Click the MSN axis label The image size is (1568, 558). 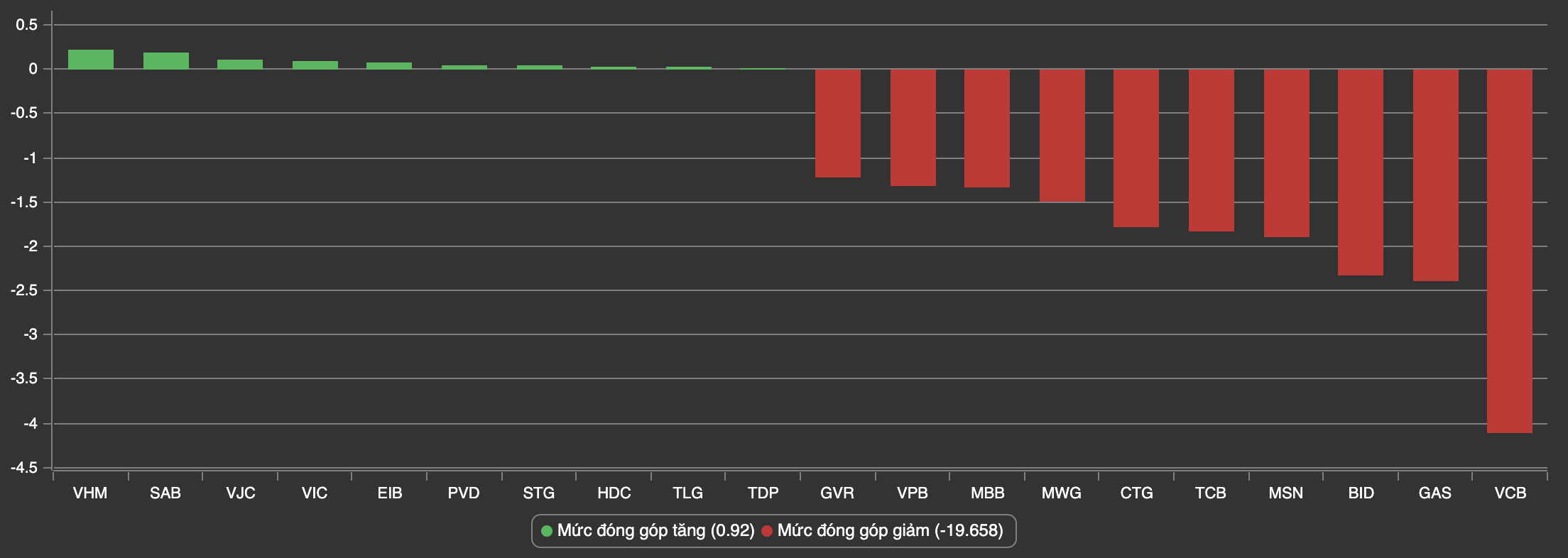pos(1286,493)
